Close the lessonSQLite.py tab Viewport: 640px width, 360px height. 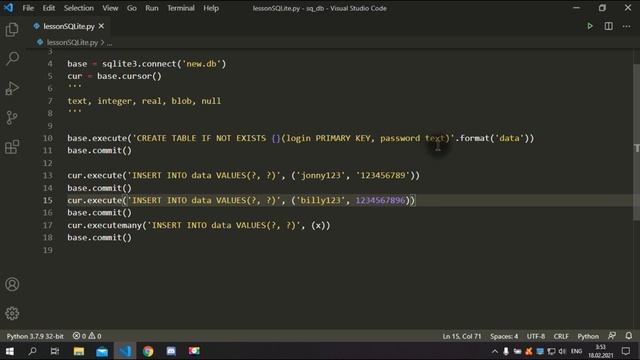pos(101,26)
